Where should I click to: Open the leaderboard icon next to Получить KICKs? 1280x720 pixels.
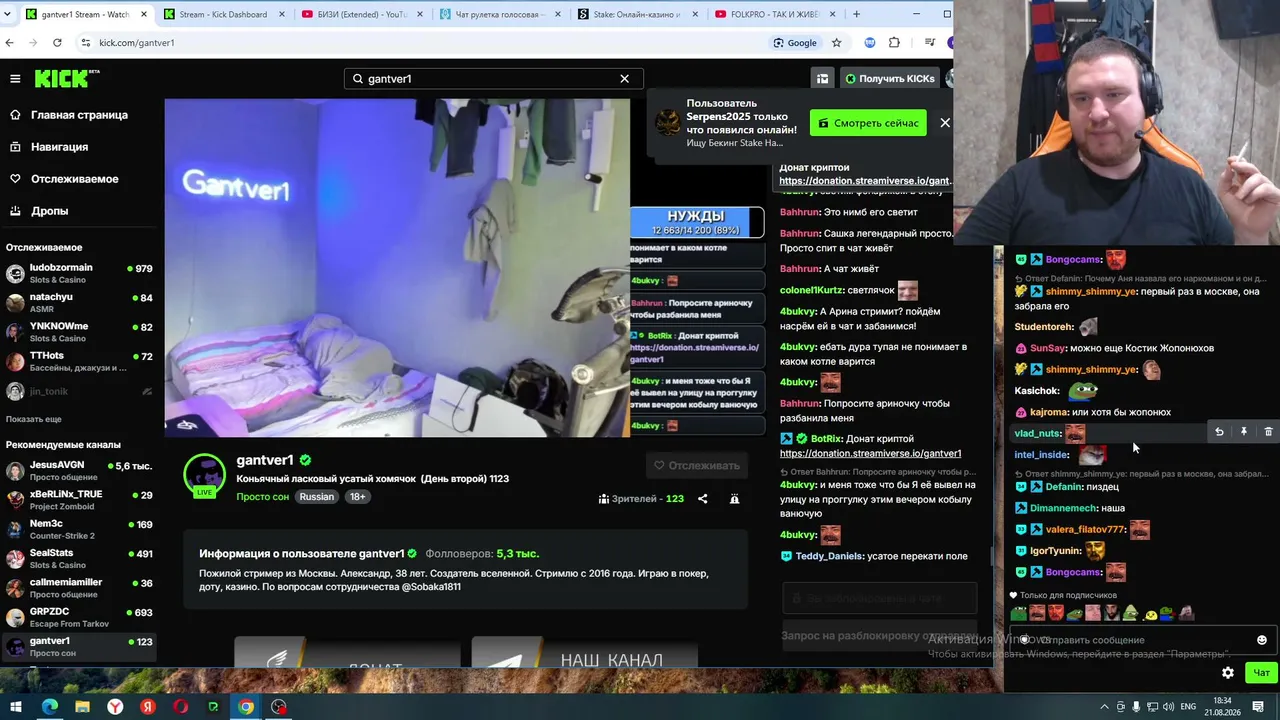click(822, 78)
